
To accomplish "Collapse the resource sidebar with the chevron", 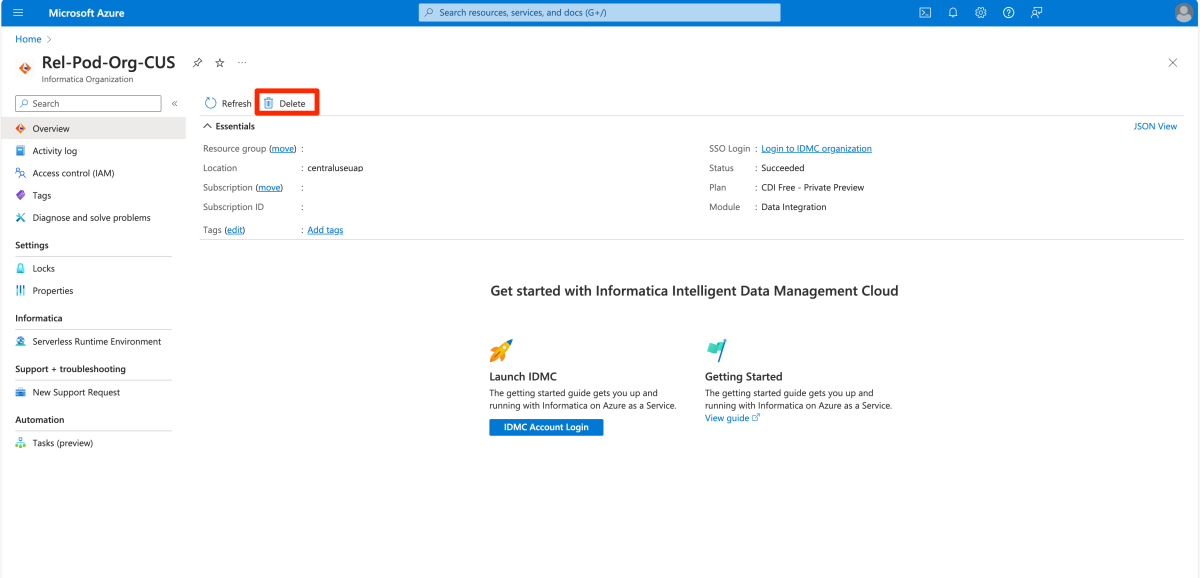I will tap(174, 103).
